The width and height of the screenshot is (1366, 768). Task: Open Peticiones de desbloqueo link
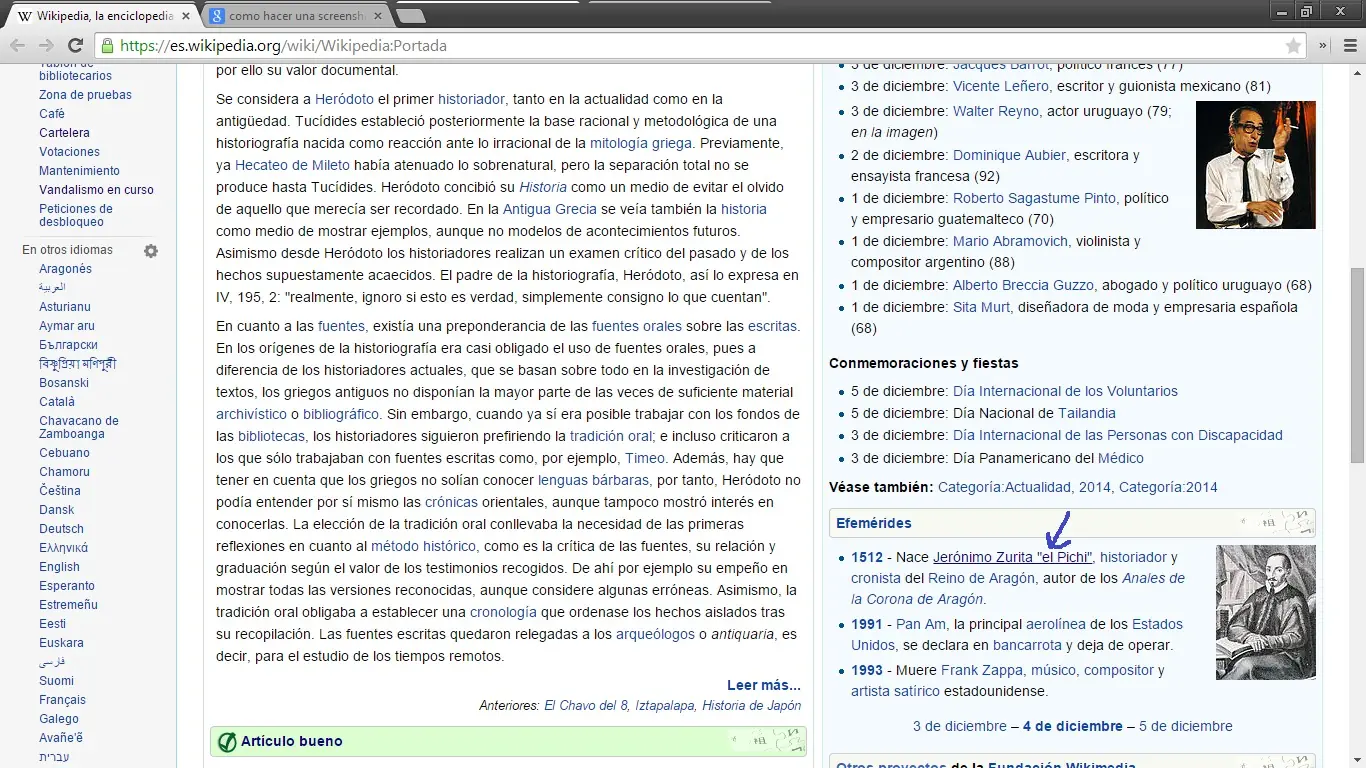coord(76,215)
